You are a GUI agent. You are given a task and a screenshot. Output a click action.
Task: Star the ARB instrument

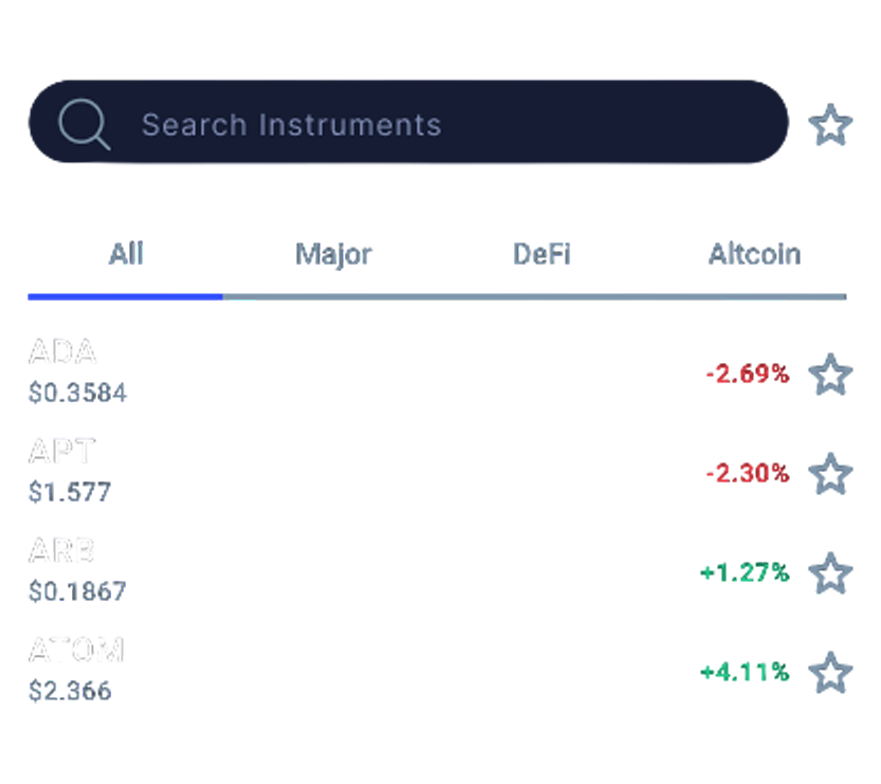tap(829, 572)
